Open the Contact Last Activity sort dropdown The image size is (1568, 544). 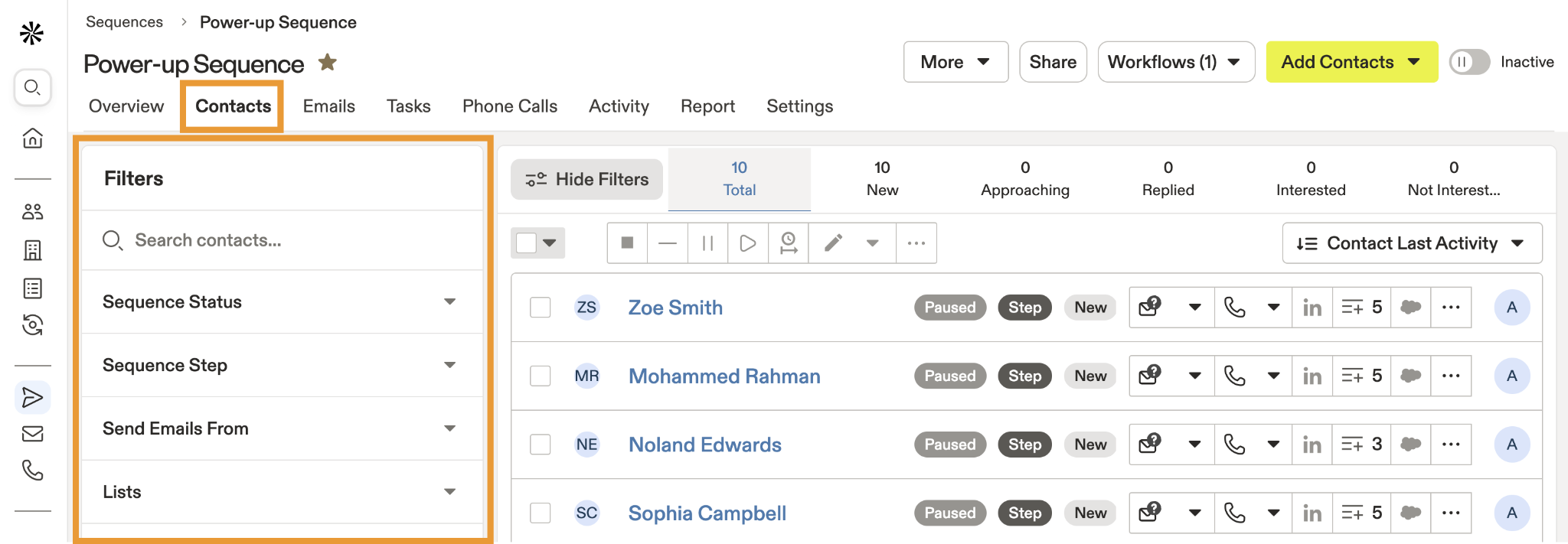point(1411,243)
